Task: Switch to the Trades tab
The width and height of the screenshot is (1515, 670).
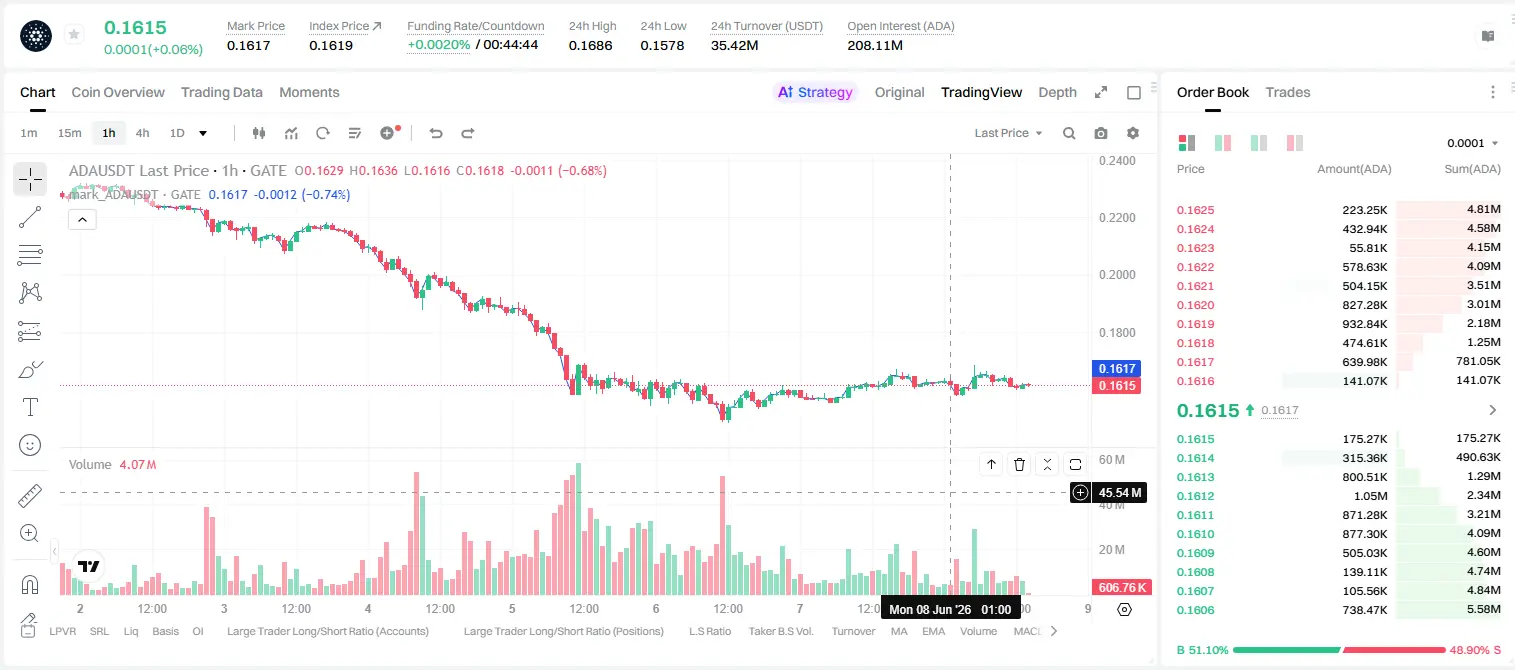Action: (1287, 92)
